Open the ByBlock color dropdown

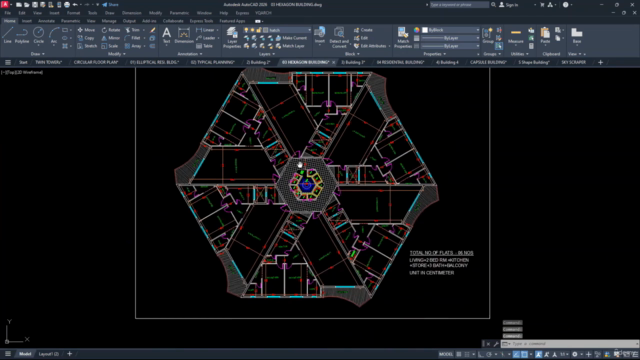(x=451, y=30)
